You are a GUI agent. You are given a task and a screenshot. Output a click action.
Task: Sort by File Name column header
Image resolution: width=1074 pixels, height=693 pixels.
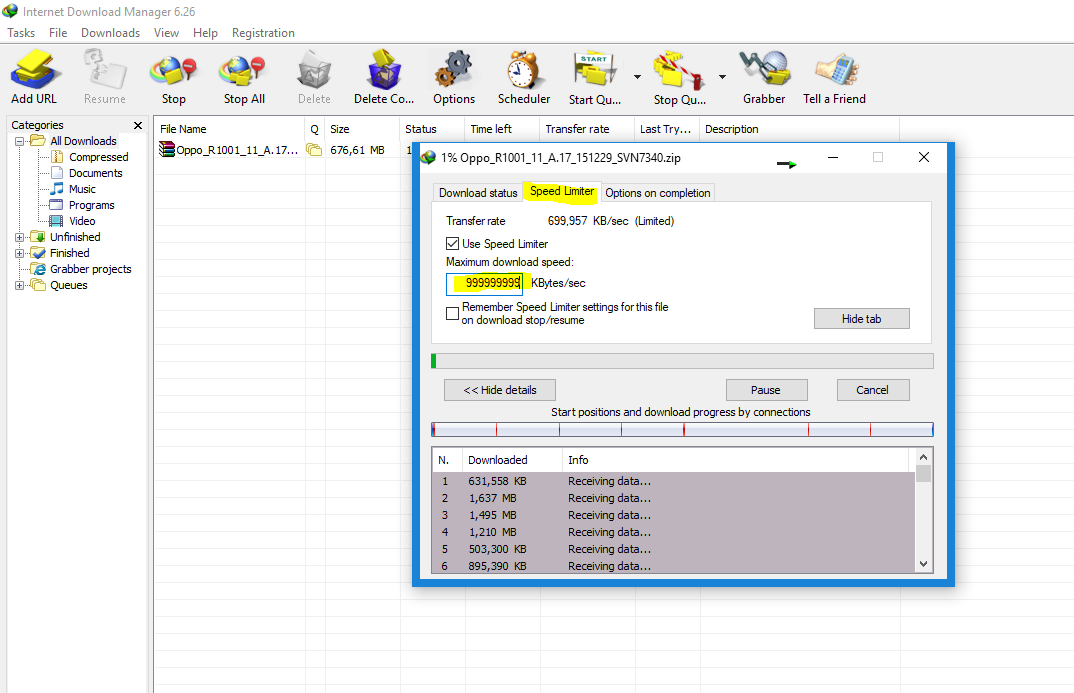[x=229, y=129]
